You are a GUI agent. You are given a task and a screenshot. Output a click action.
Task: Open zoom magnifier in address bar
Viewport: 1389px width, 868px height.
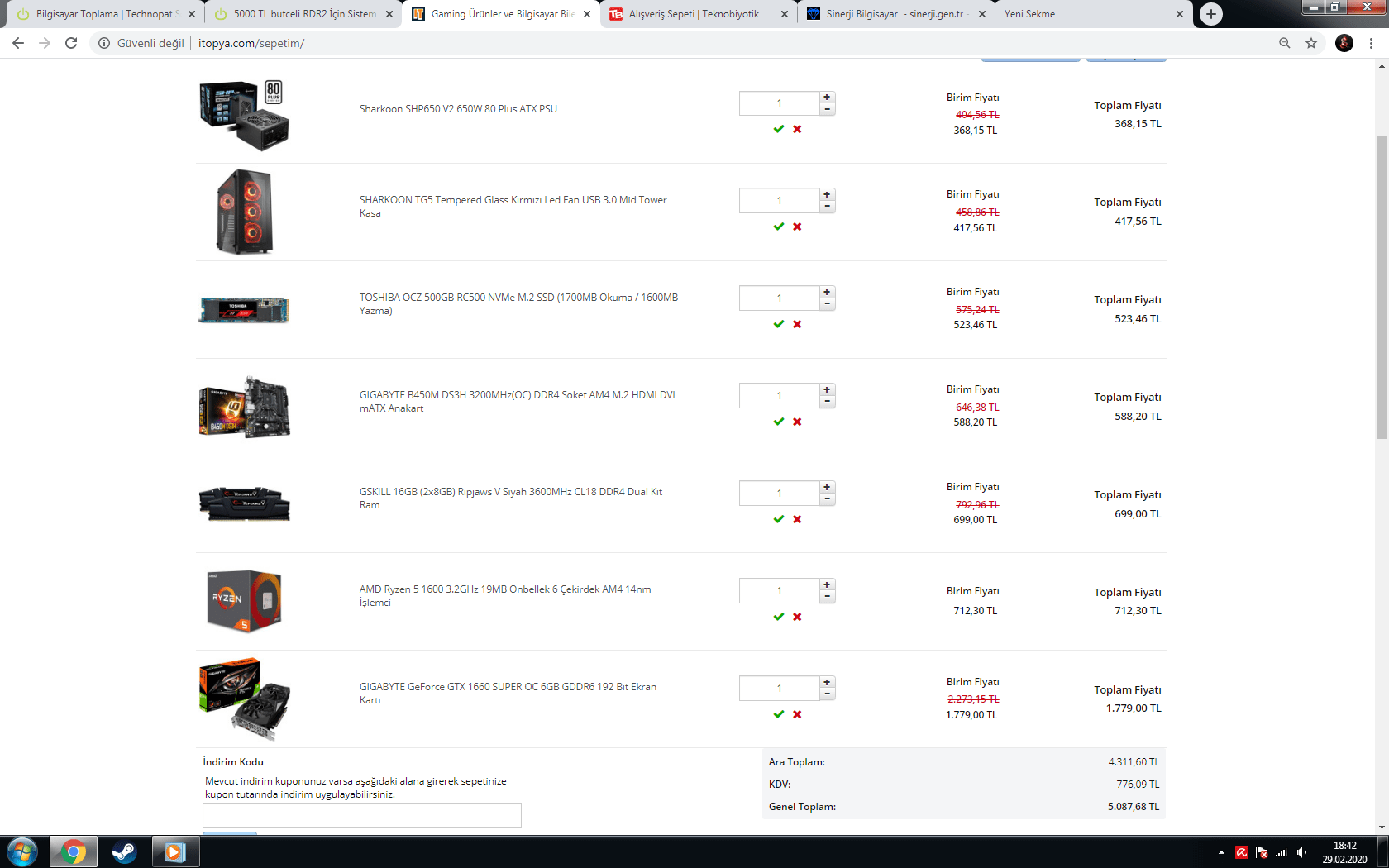tap(1285, 43)
